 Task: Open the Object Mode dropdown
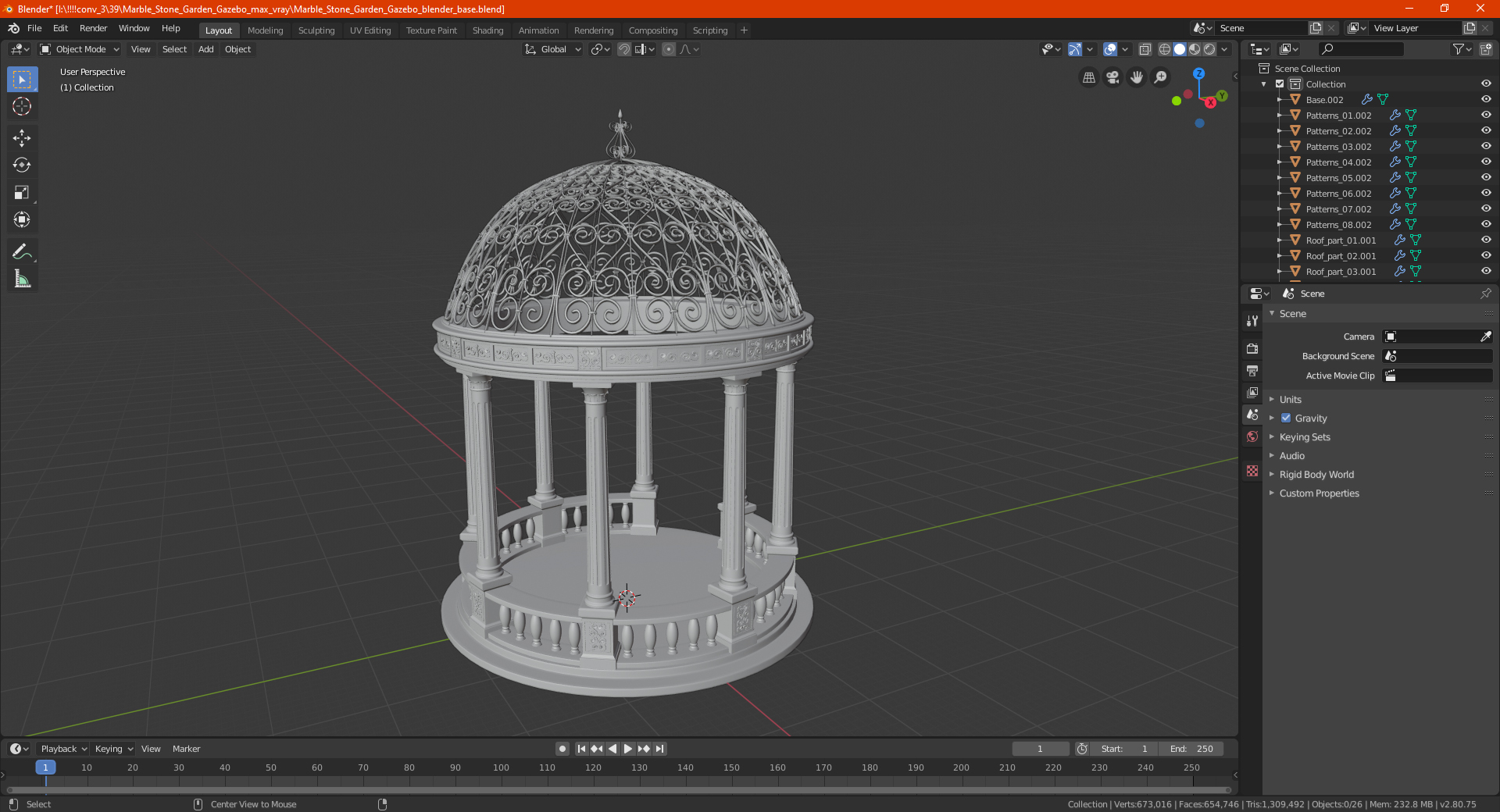pos(80,49)
